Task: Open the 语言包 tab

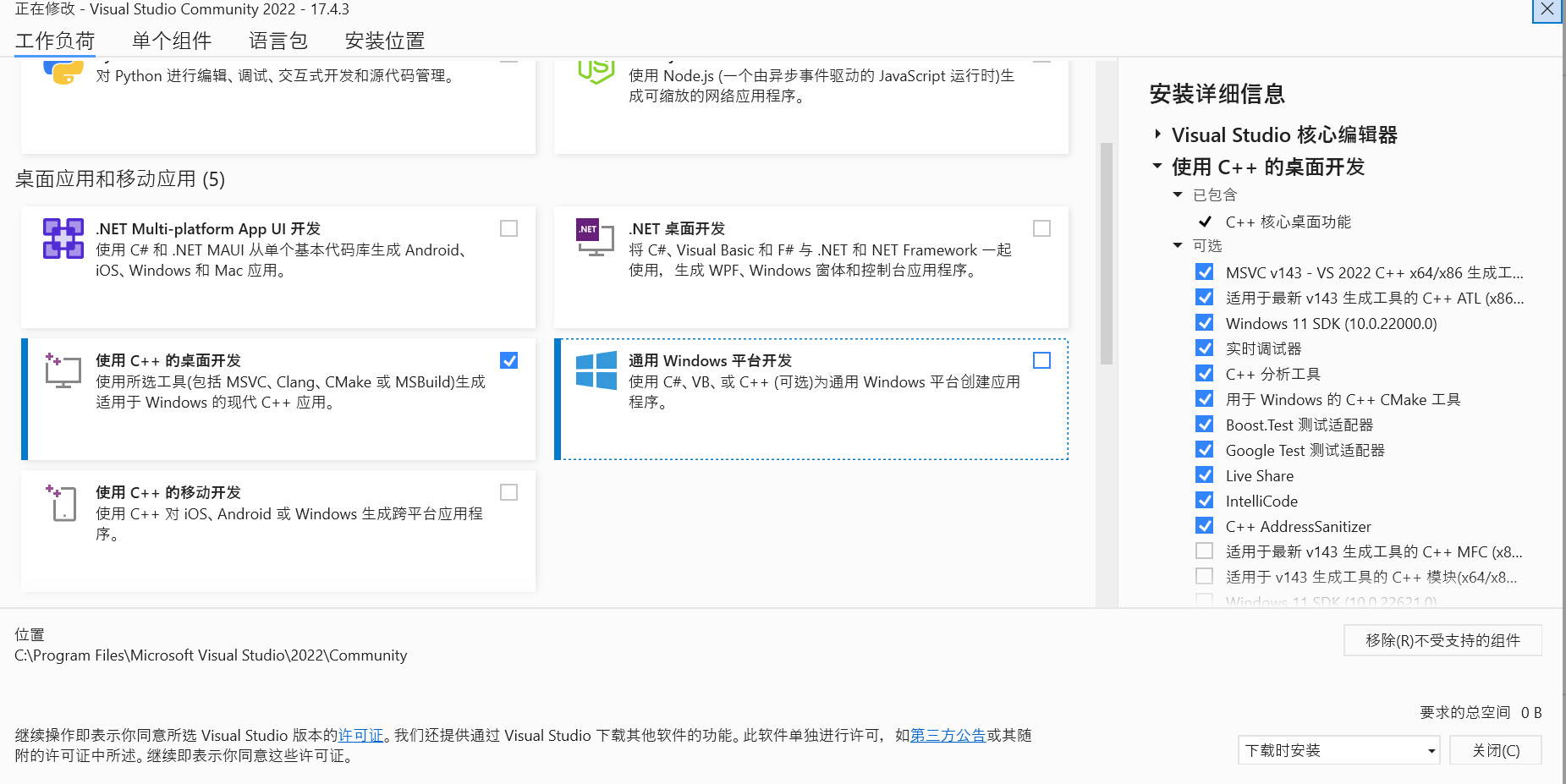Action: tap(277, 41)
